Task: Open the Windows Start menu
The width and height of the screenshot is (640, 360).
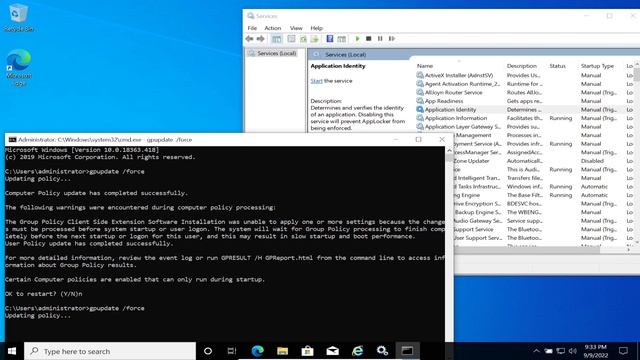Action: tap(12, 351)
